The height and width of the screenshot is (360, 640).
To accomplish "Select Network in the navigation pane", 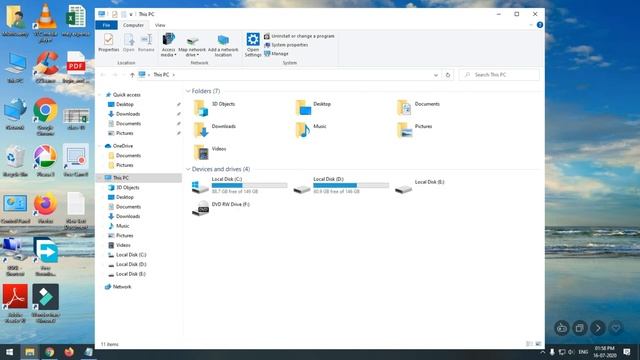I will tap(118, 287).
